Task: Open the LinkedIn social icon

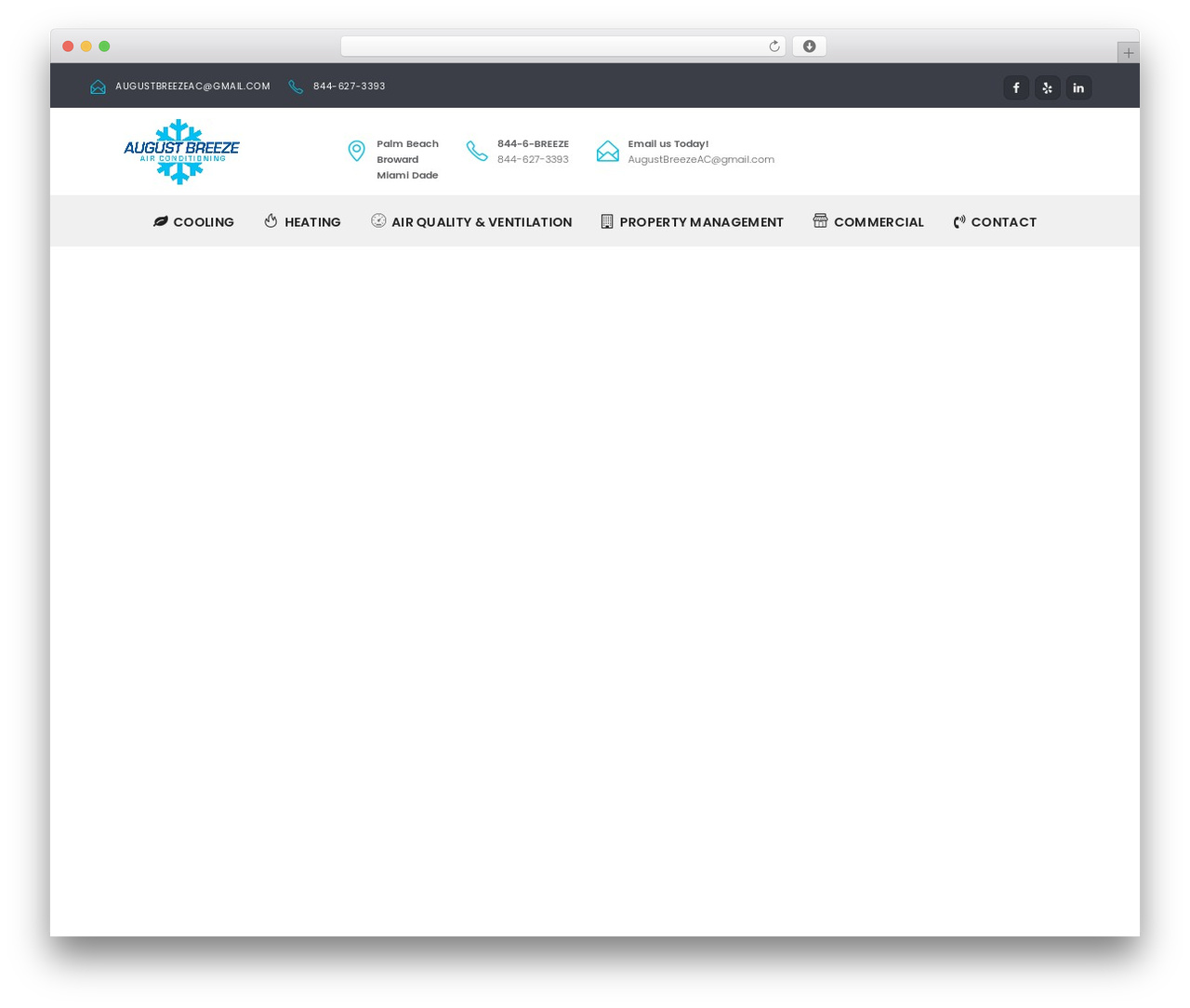Action: (x=1078, y=87)
